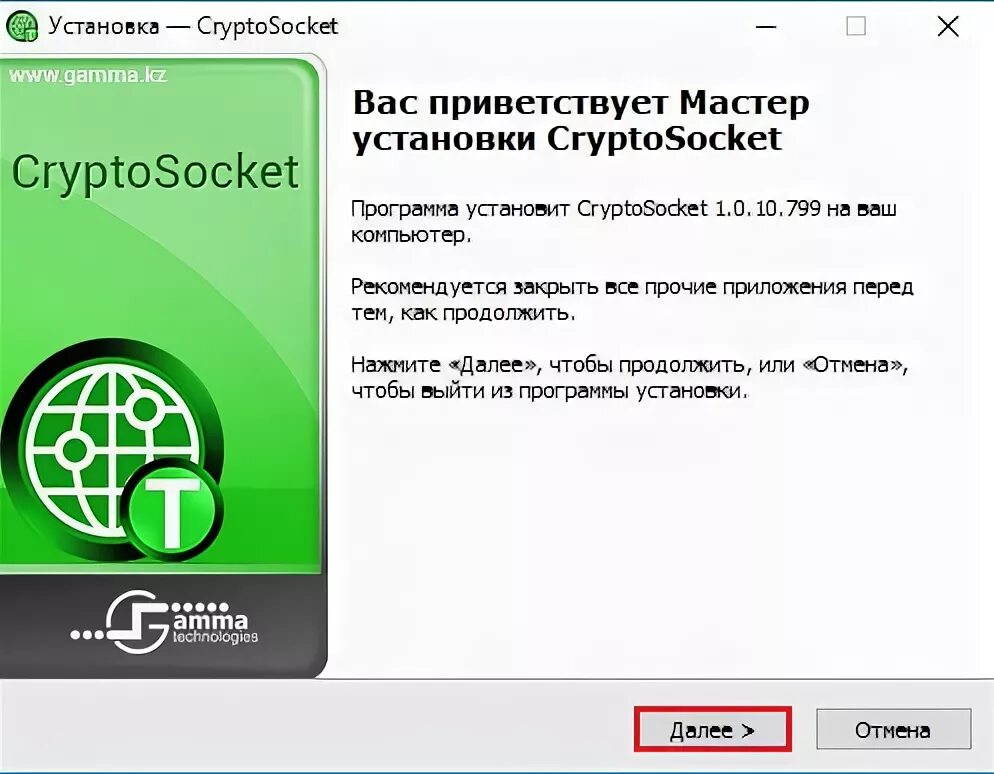Click the large CryptoSocket banner title
Viewport: 994px width, 774px height.
[x=155, y=174]
